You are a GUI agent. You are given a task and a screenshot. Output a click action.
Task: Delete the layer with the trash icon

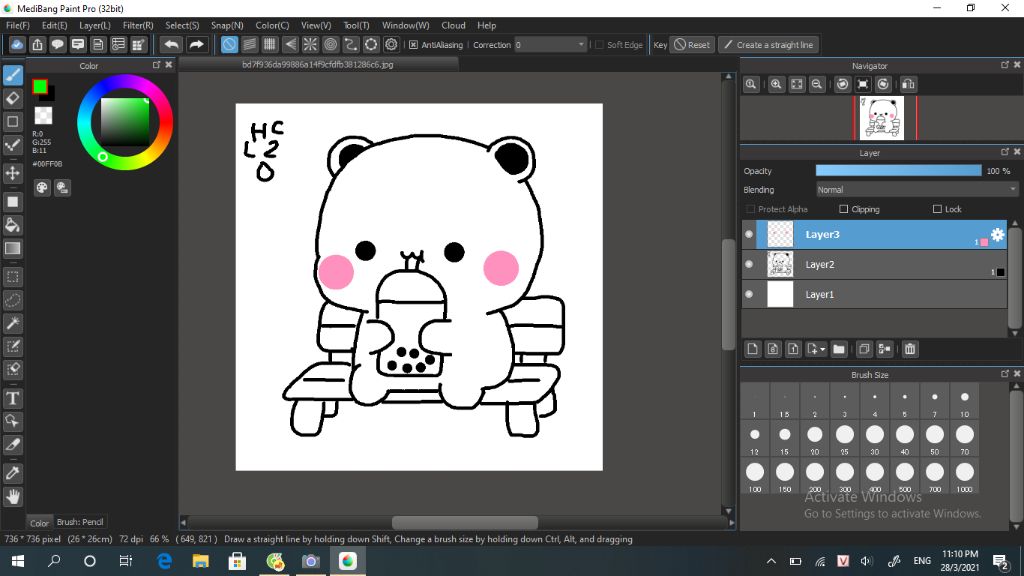point(910,349)
